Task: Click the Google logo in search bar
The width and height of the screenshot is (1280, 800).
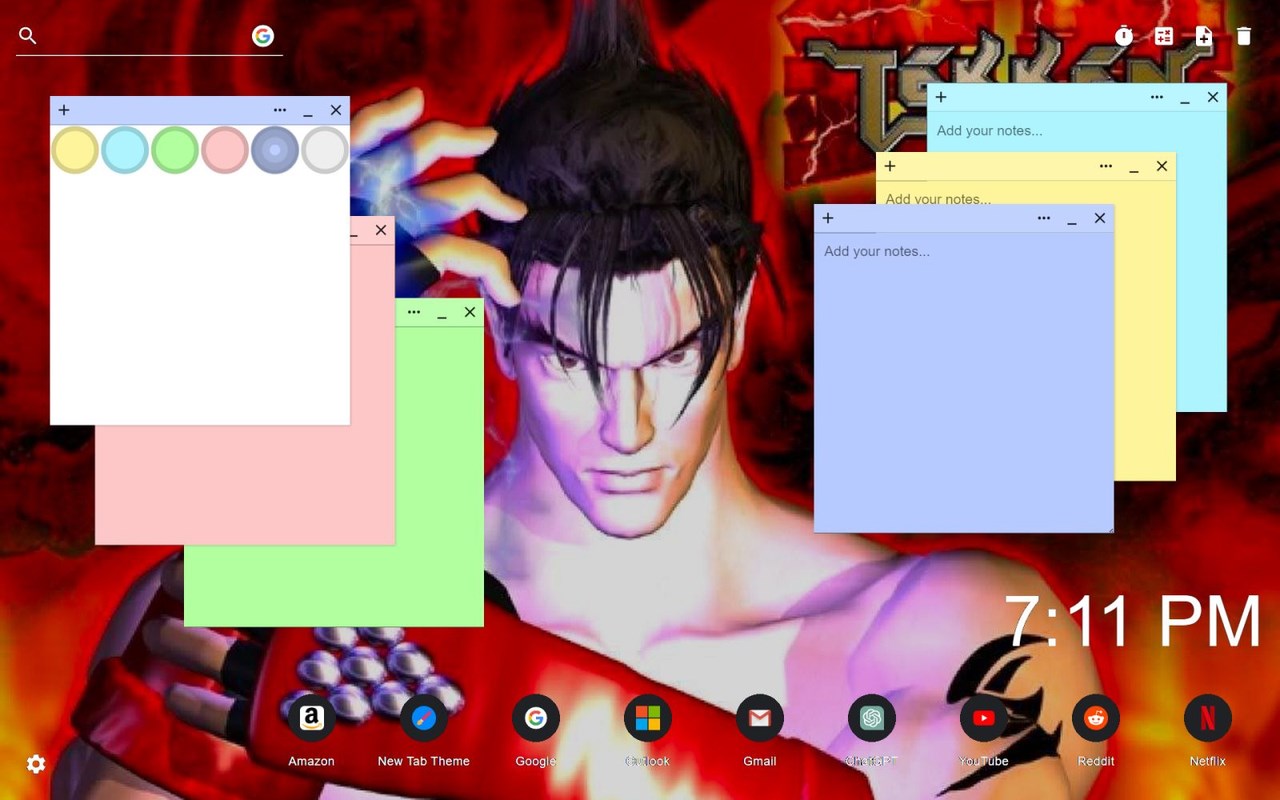Action: coord(263,36)
